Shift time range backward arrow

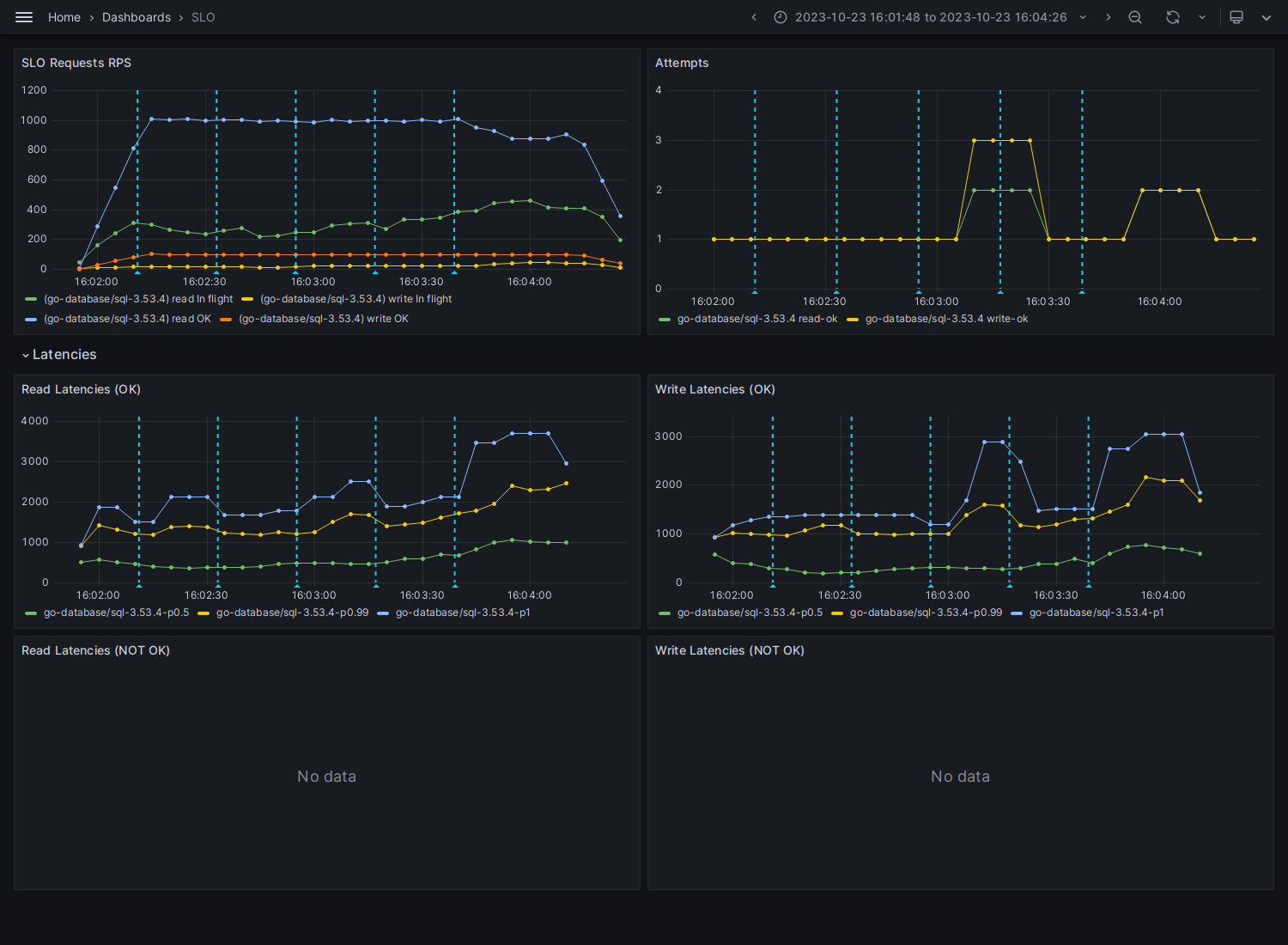[x=754, y=17]
